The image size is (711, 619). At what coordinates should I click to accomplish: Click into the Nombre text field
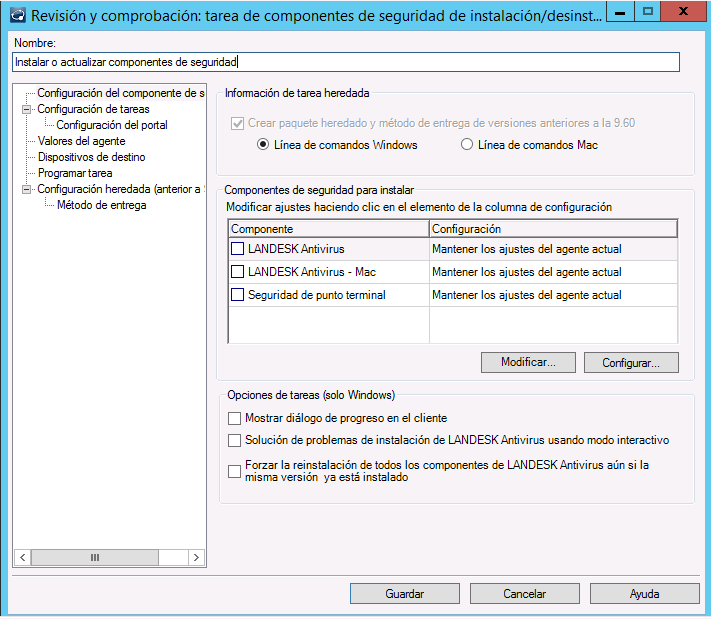coord(345,62)
